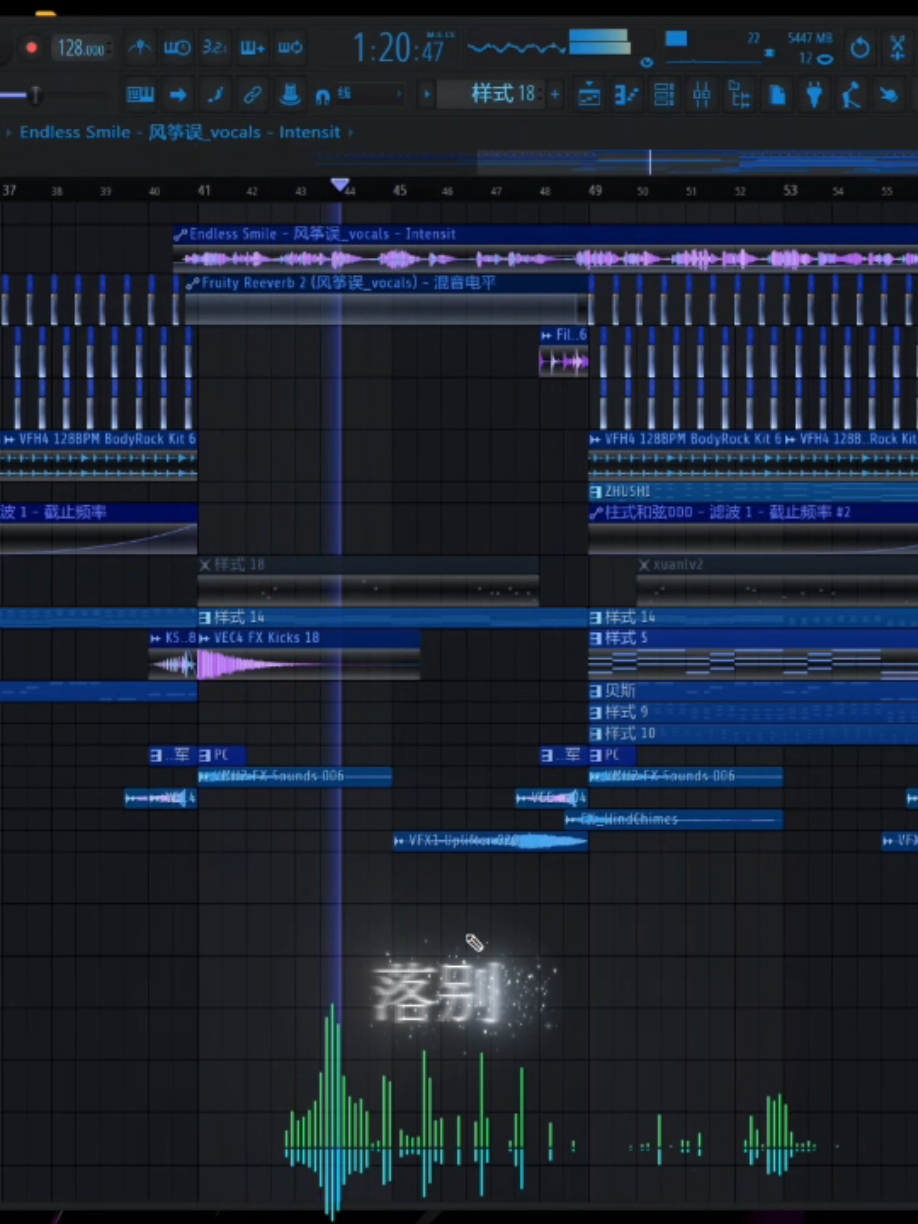918x1224 pixels.
Task: Click the chain link controller icon
Action: 252,95
